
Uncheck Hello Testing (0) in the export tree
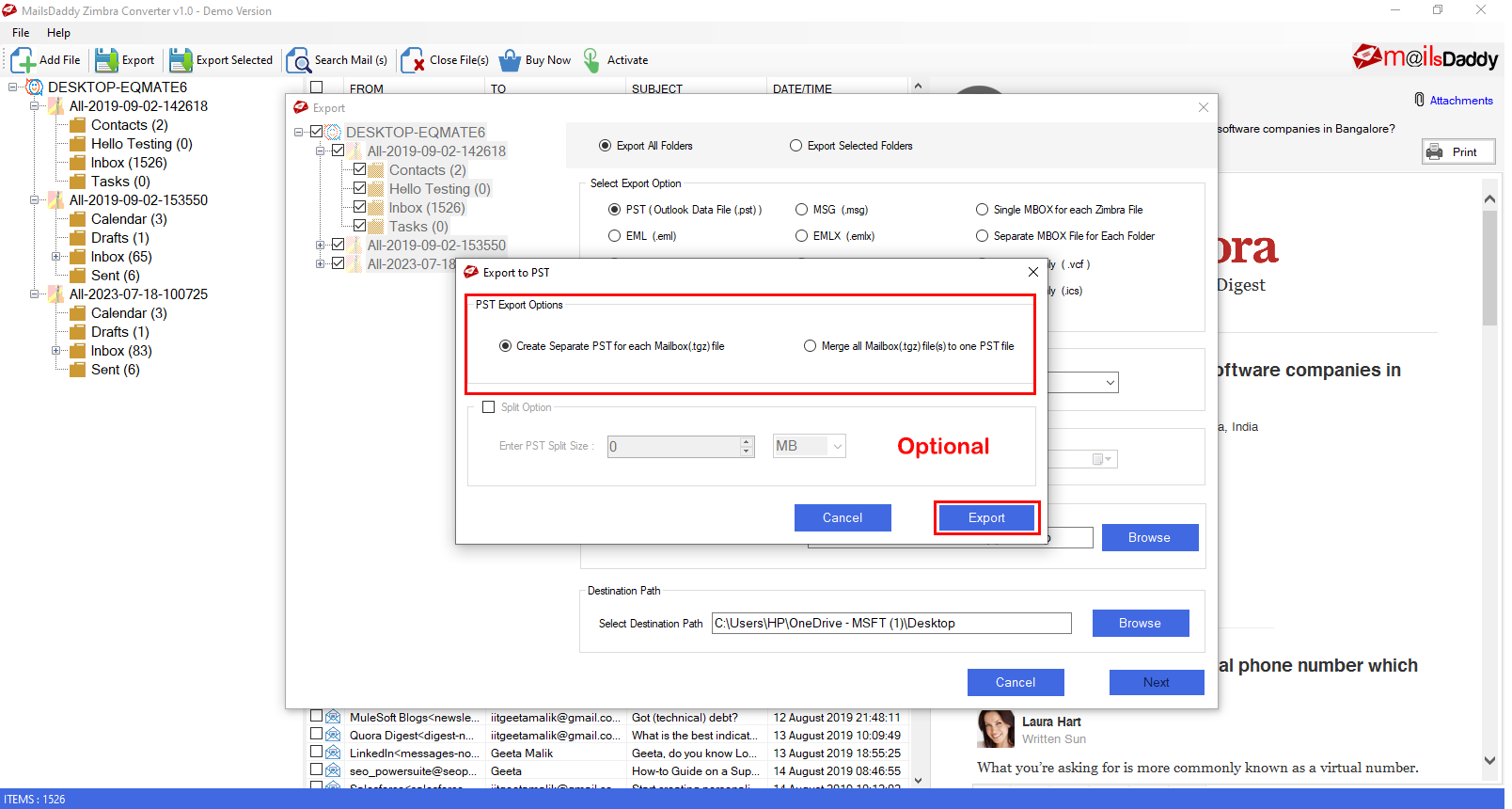coord(359,188)
